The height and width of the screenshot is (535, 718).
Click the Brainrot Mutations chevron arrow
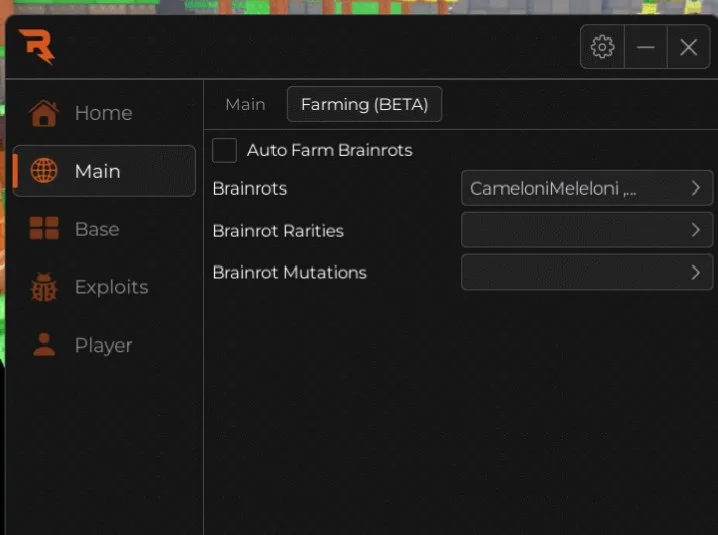(696, 273)
